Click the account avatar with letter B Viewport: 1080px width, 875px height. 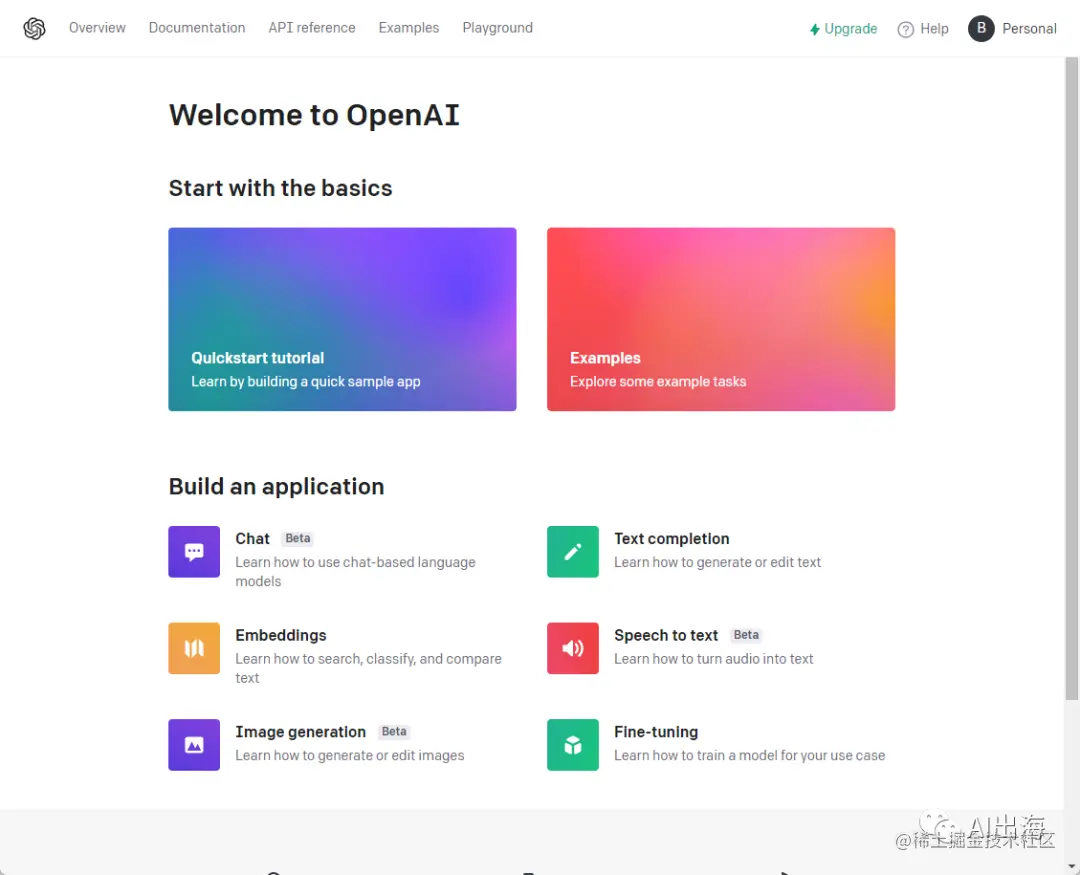pos(981,28)
